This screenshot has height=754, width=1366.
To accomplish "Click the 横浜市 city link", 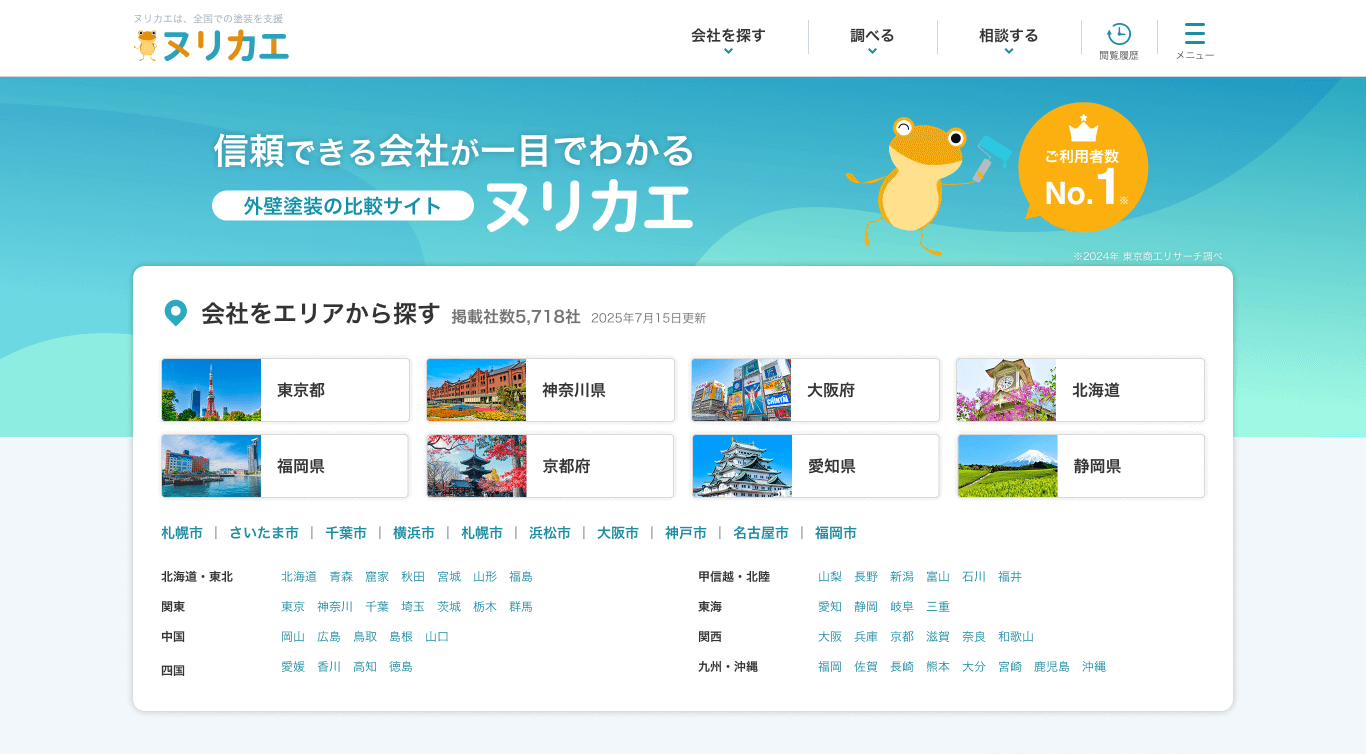I will [x=414, y=533].
